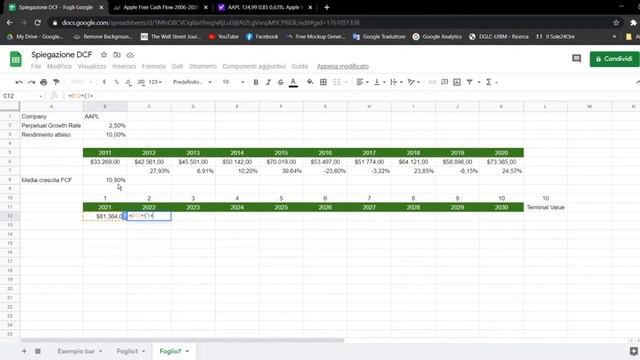Decrease decimal places
The height and width of the screenshot is (360, 640).
coord(129,82)
